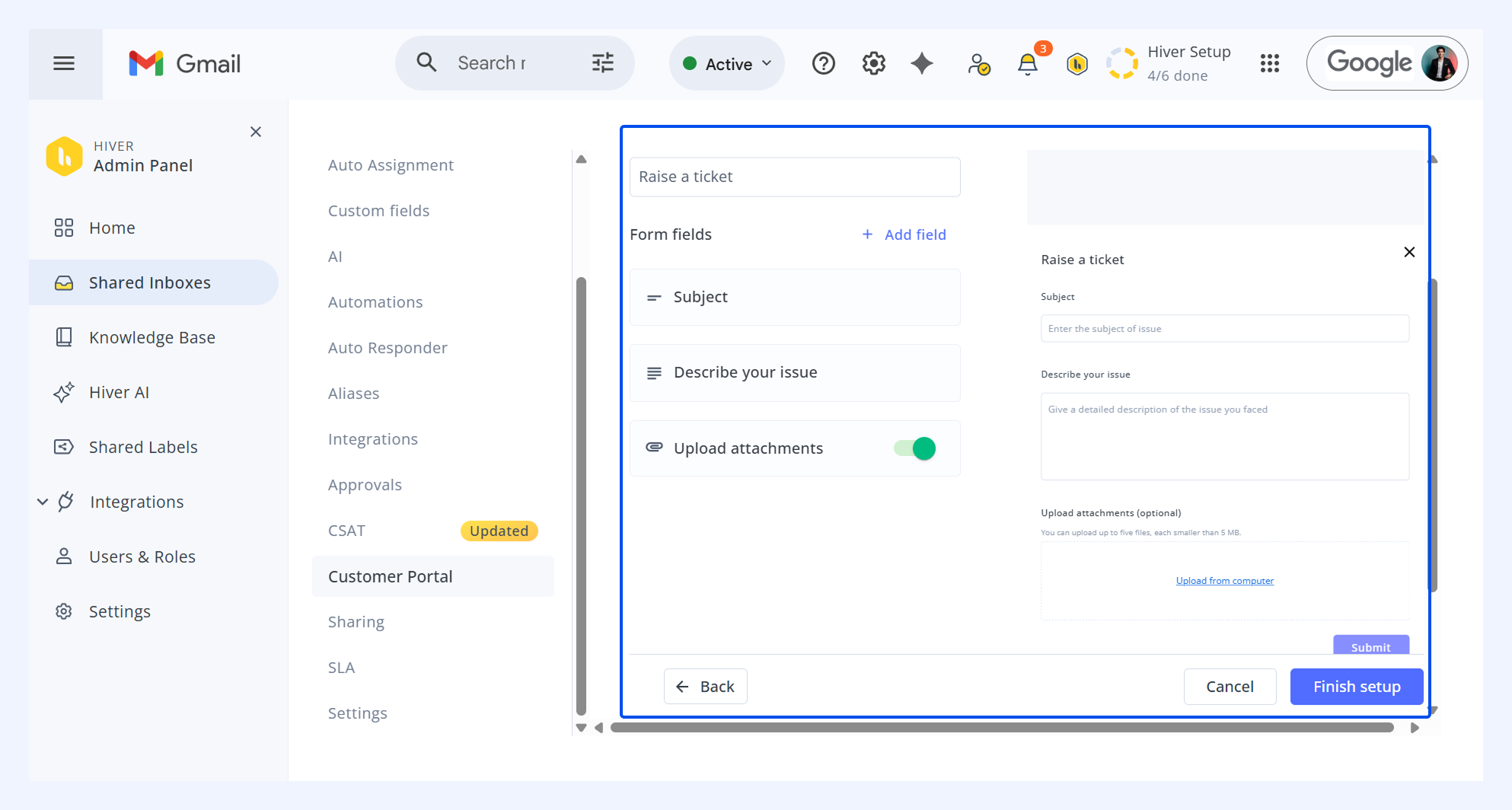
Task: Open the Google apps grid
Action: [1270, 63]
